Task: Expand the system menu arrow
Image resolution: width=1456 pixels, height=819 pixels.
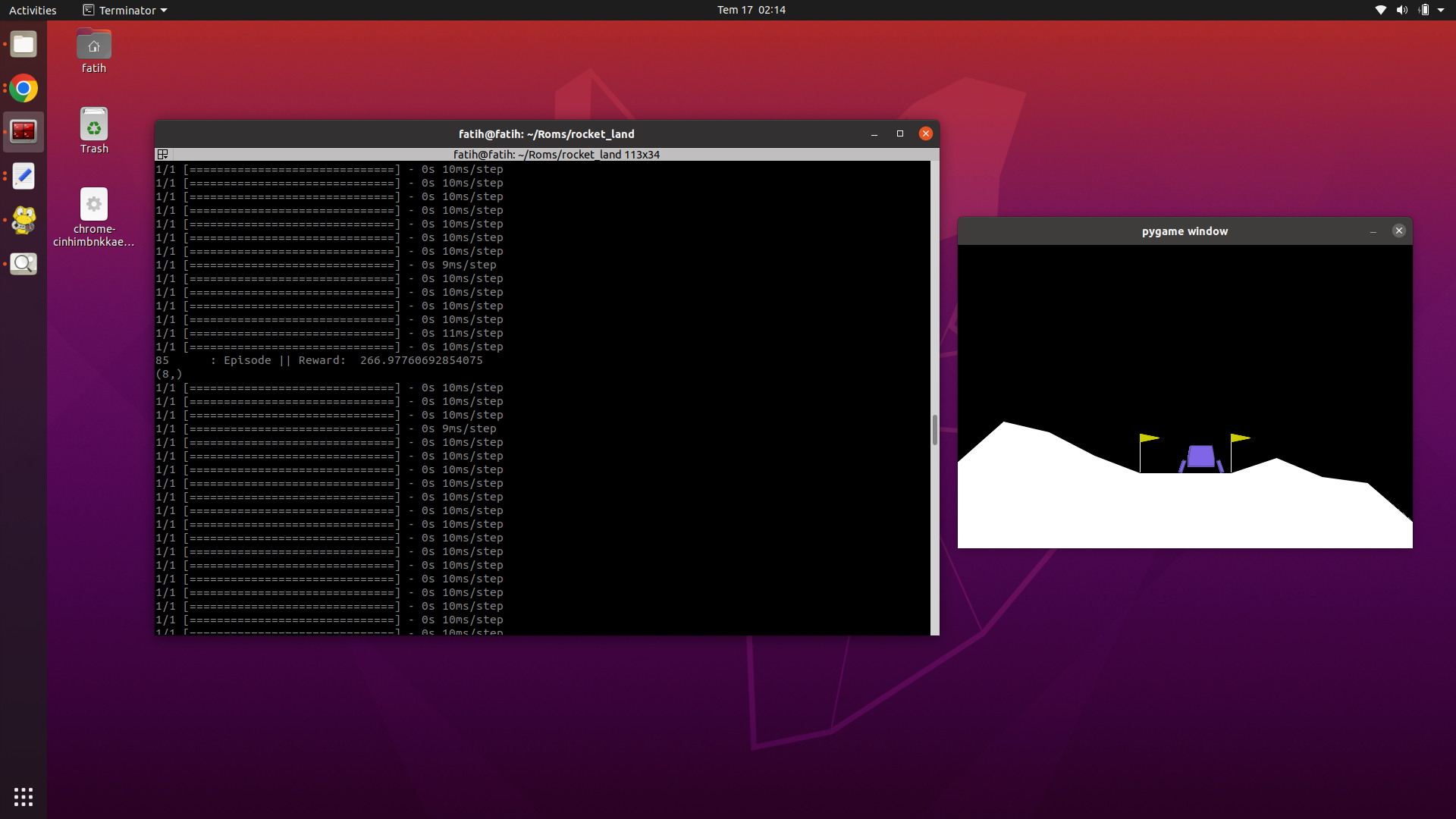Action: point(1441,10)
